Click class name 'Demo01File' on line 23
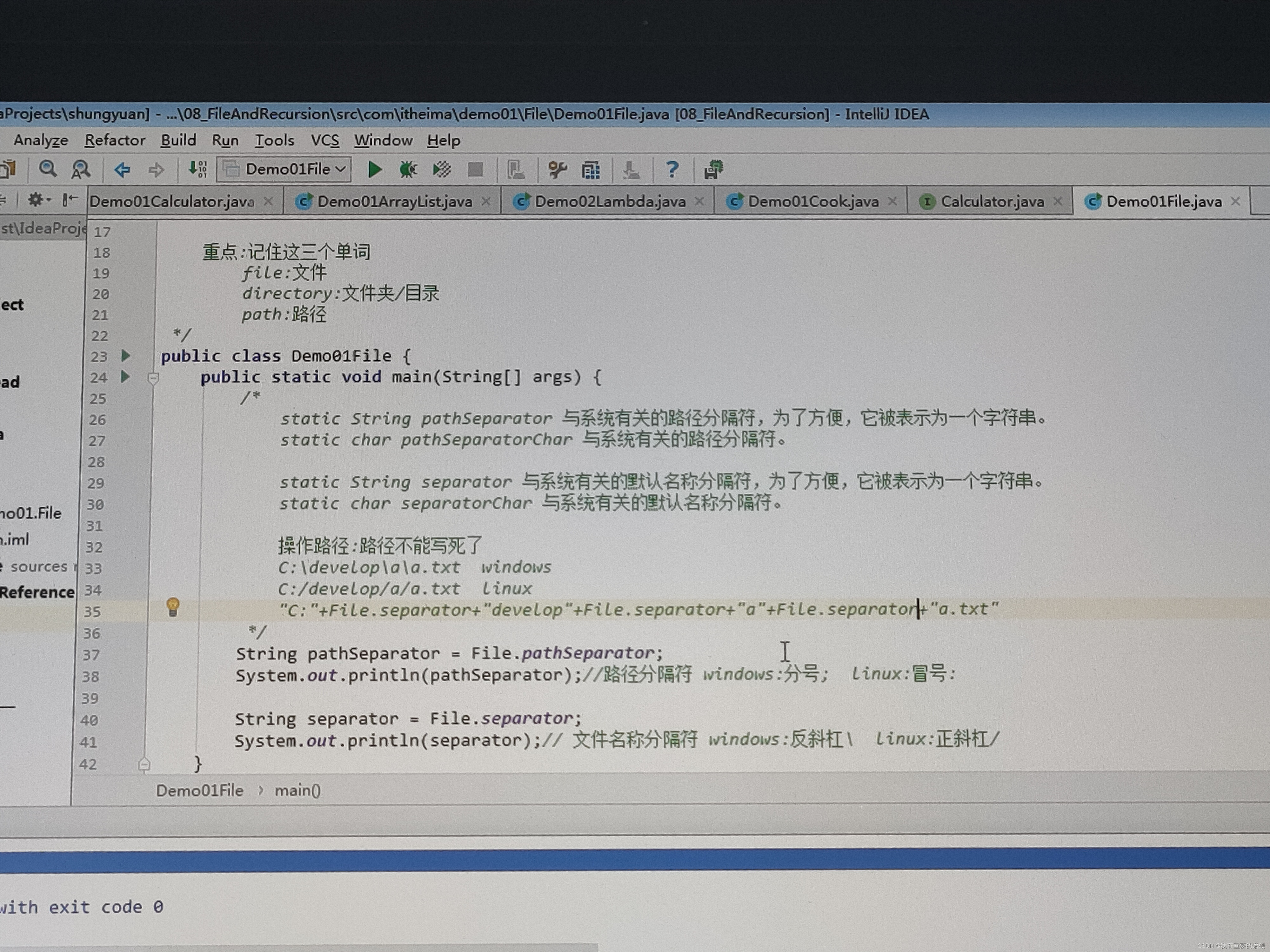Screen dimensions: 1270x952 coord(341,356)
